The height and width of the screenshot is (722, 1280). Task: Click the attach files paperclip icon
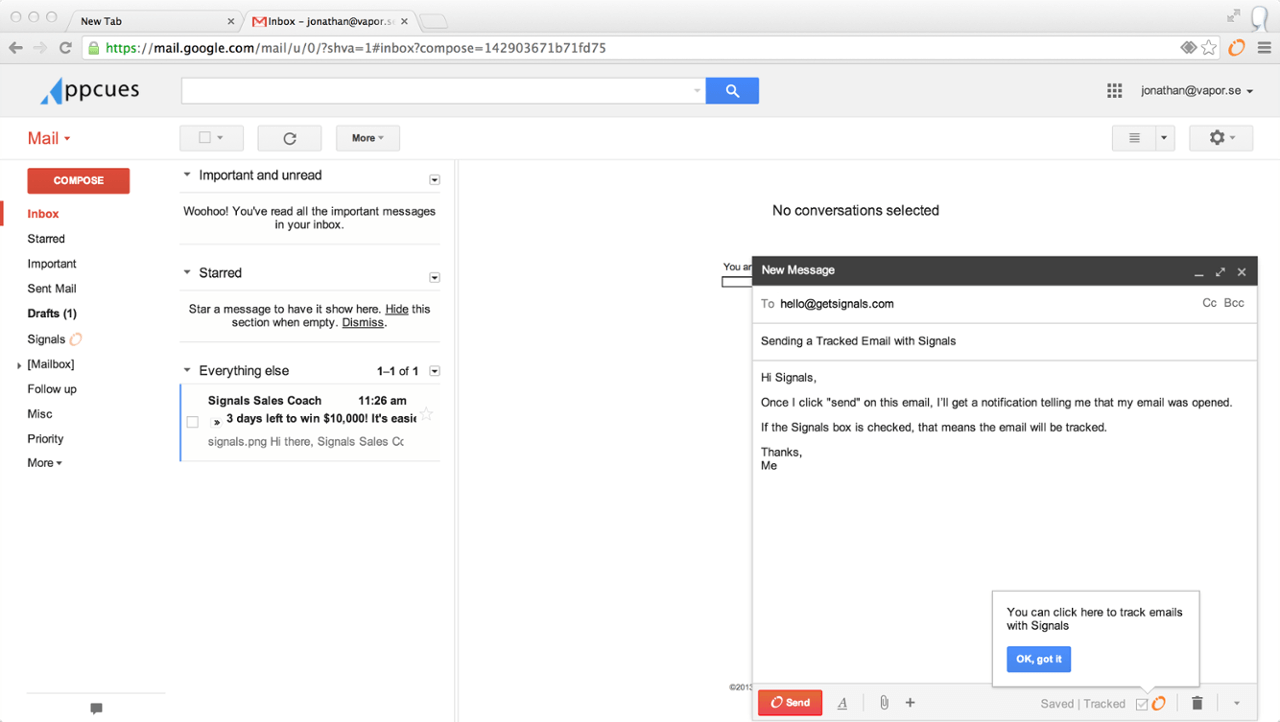click(884, 703)
